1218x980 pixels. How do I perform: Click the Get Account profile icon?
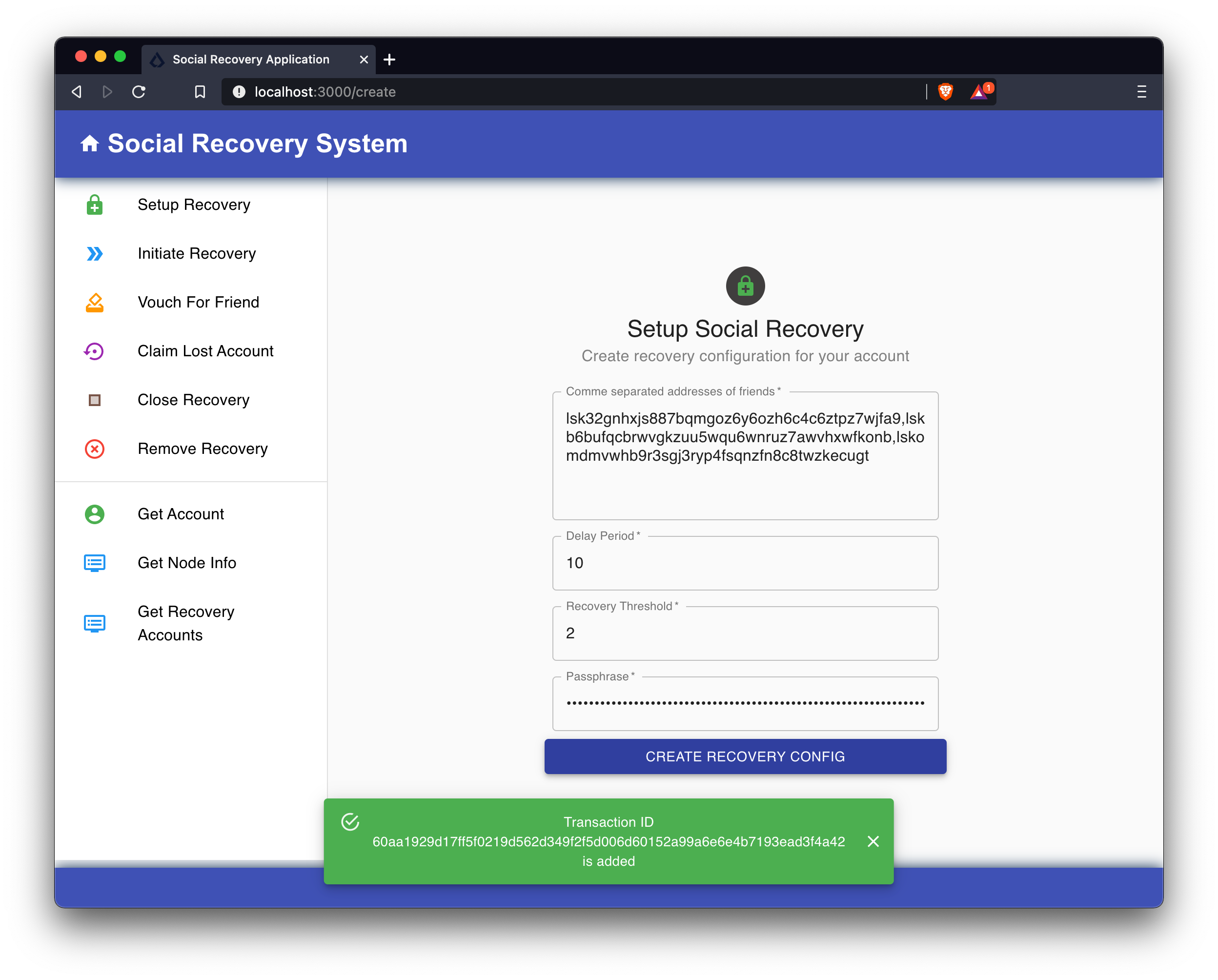94,514
